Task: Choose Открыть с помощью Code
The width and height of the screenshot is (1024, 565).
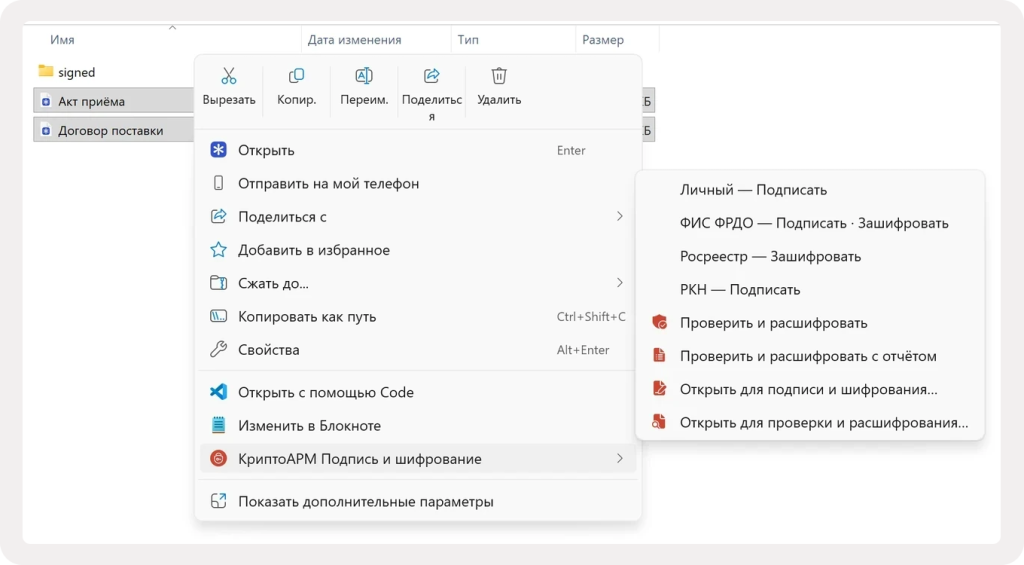Action: coord(418,392)
